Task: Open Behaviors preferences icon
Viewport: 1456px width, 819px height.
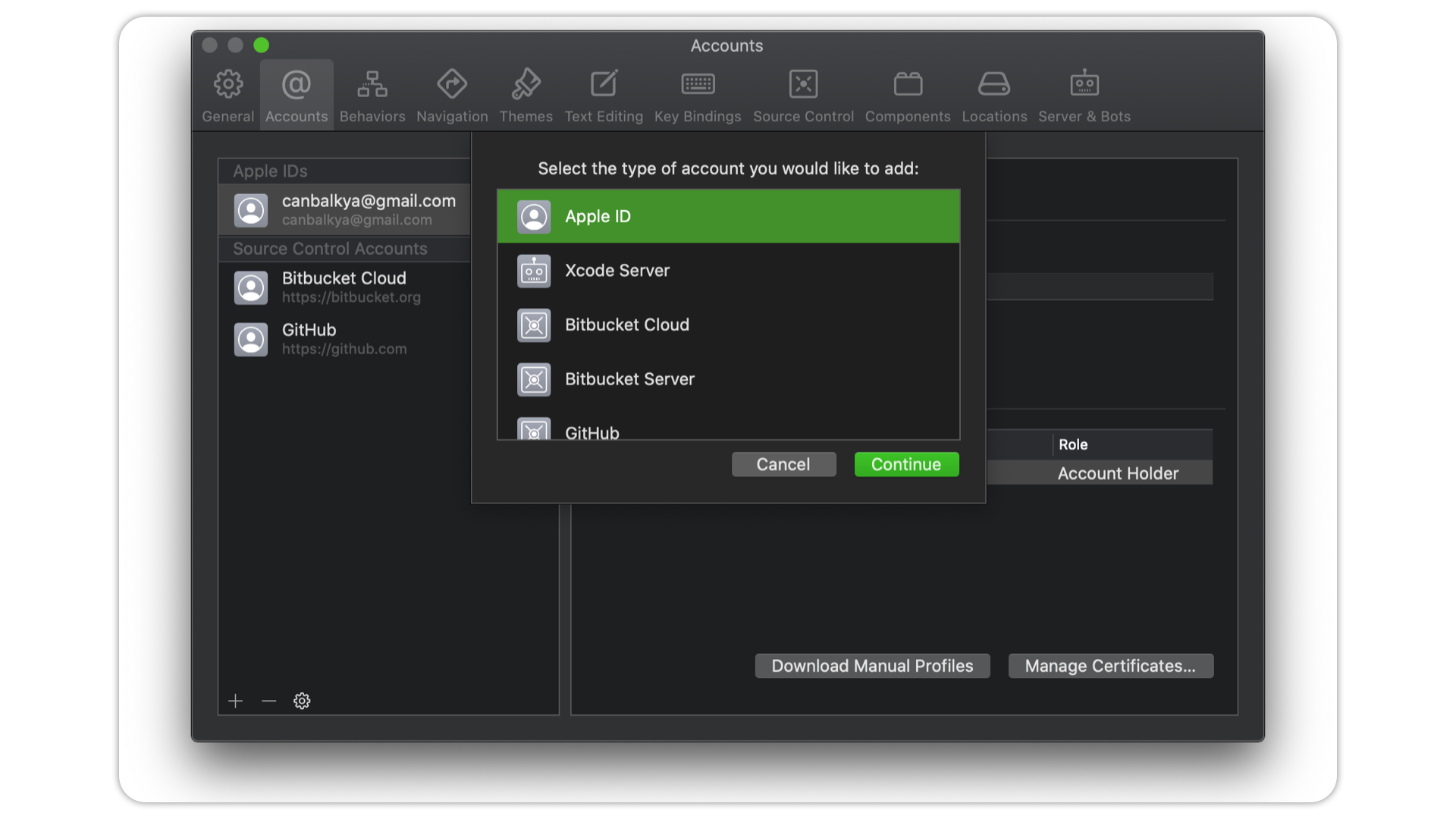Action: coord(372,84)
